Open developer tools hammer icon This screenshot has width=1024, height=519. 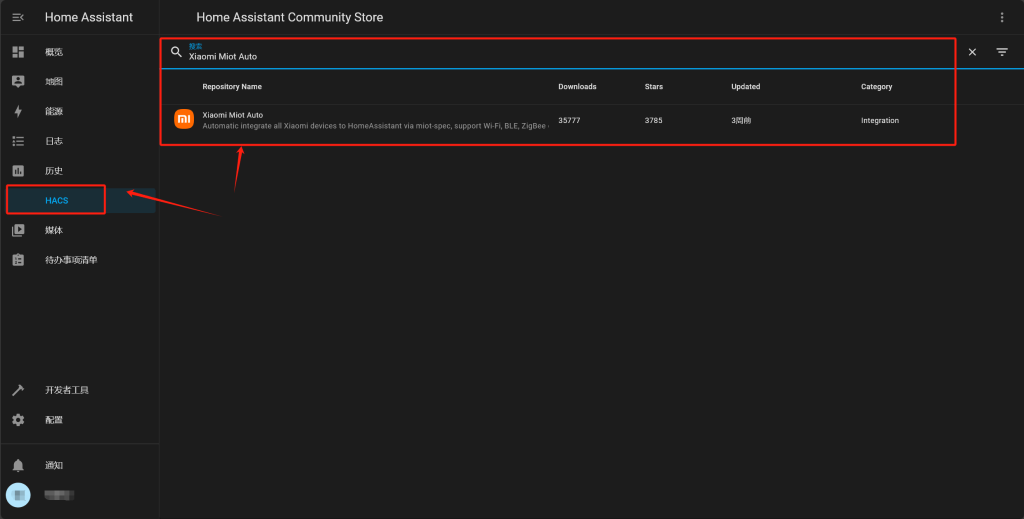(18, 390)
